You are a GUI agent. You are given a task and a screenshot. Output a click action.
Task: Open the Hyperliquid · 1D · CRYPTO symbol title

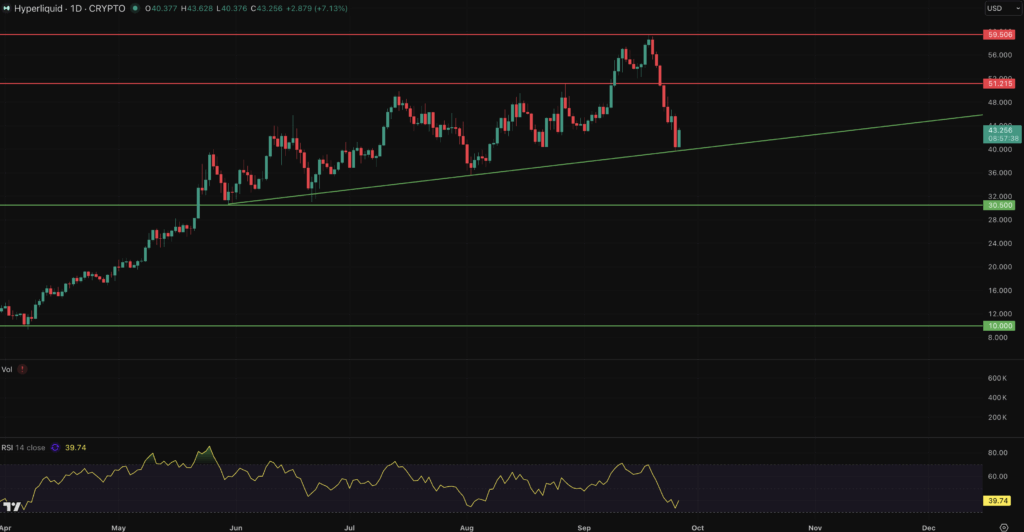click(x=69, y=8)
